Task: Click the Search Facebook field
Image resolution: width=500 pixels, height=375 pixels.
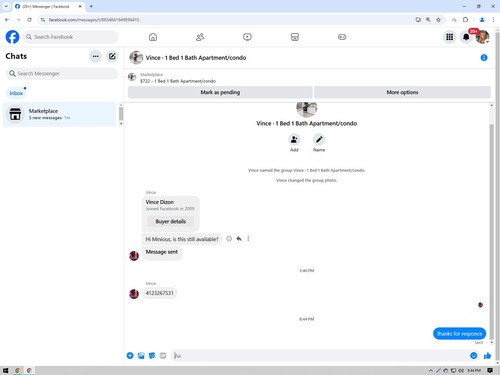Action: coord(70,37)
